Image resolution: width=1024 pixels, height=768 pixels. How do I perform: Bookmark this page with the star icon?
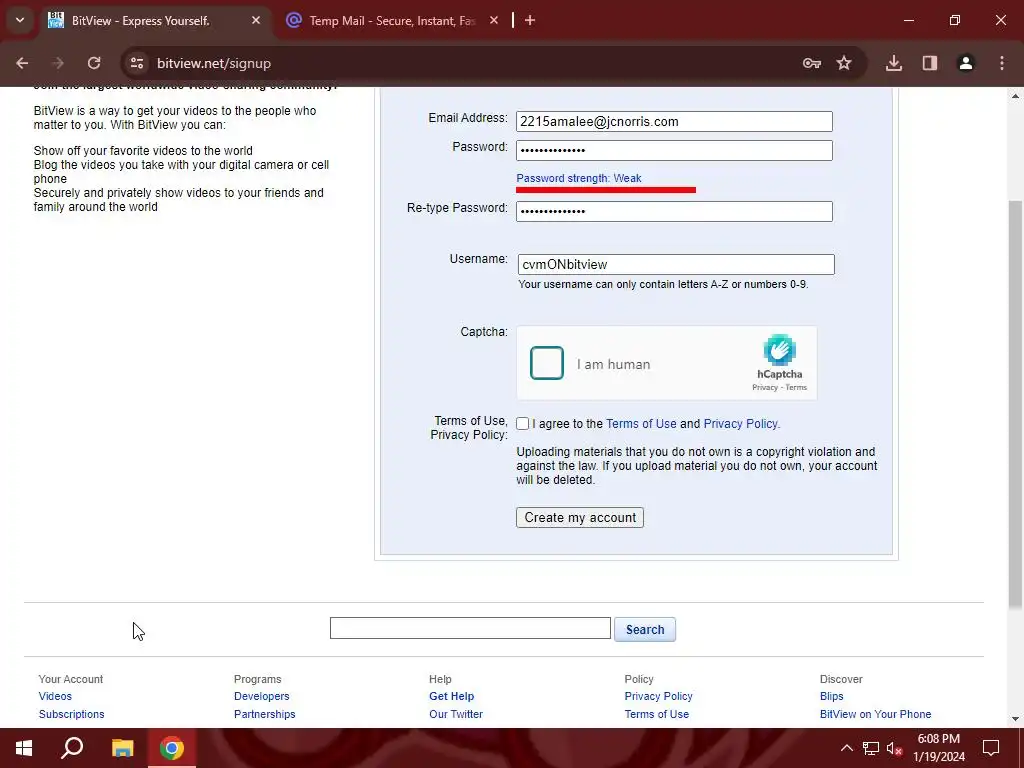(844, 63)
